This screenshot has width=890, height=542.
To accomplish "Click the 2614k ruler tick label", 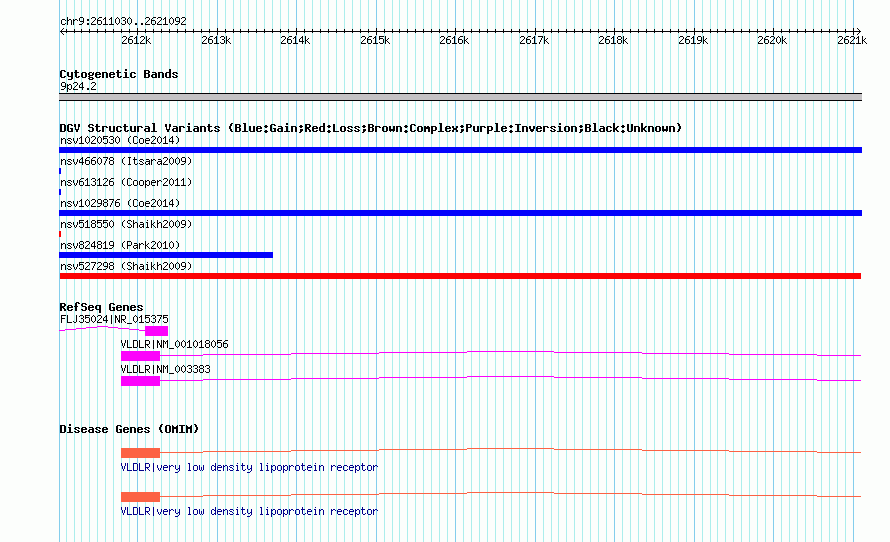I will (x=295, y=40).
